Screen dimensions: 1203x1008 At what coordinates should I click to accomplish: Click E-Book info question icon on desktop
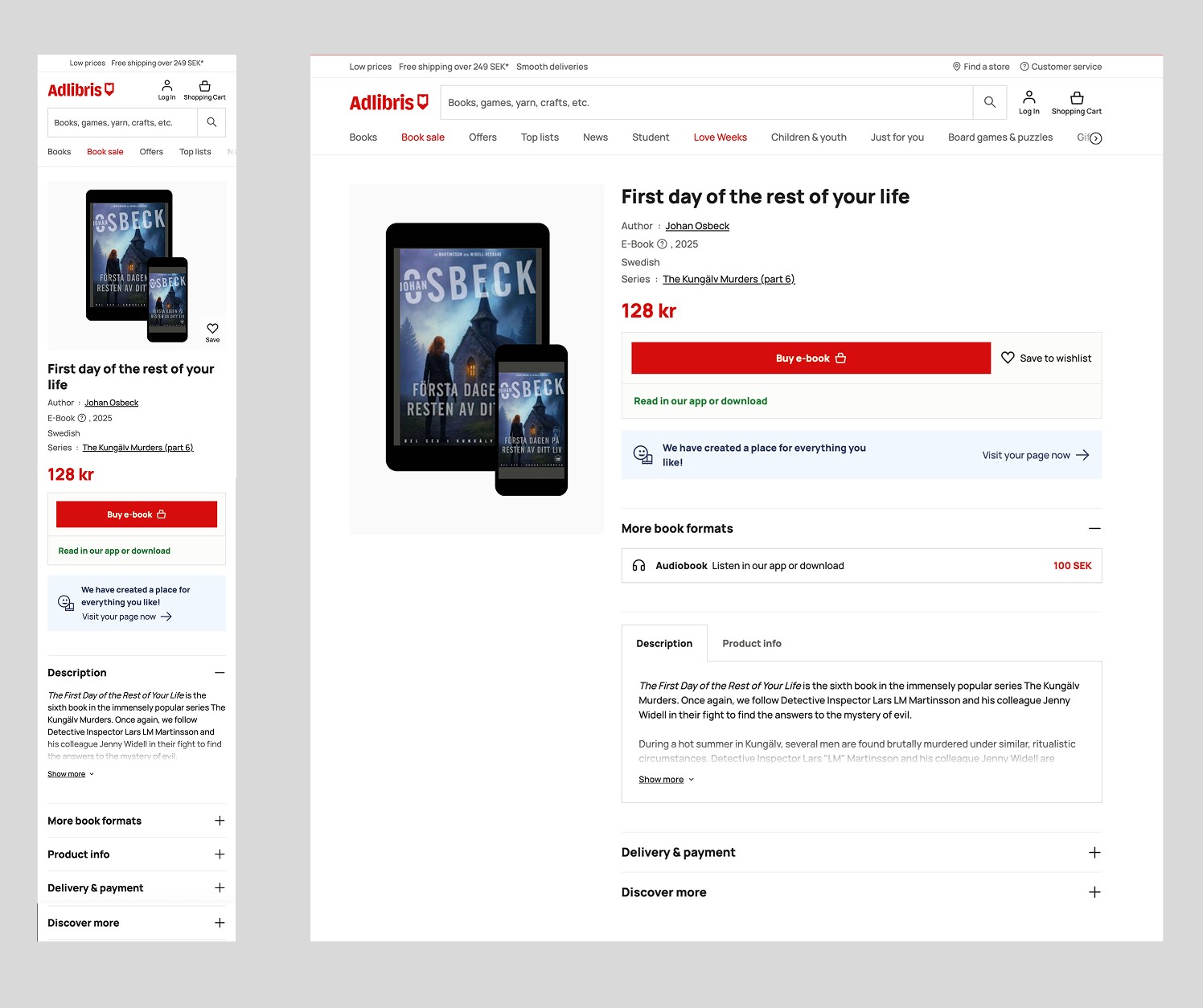[x=662, y=244]
